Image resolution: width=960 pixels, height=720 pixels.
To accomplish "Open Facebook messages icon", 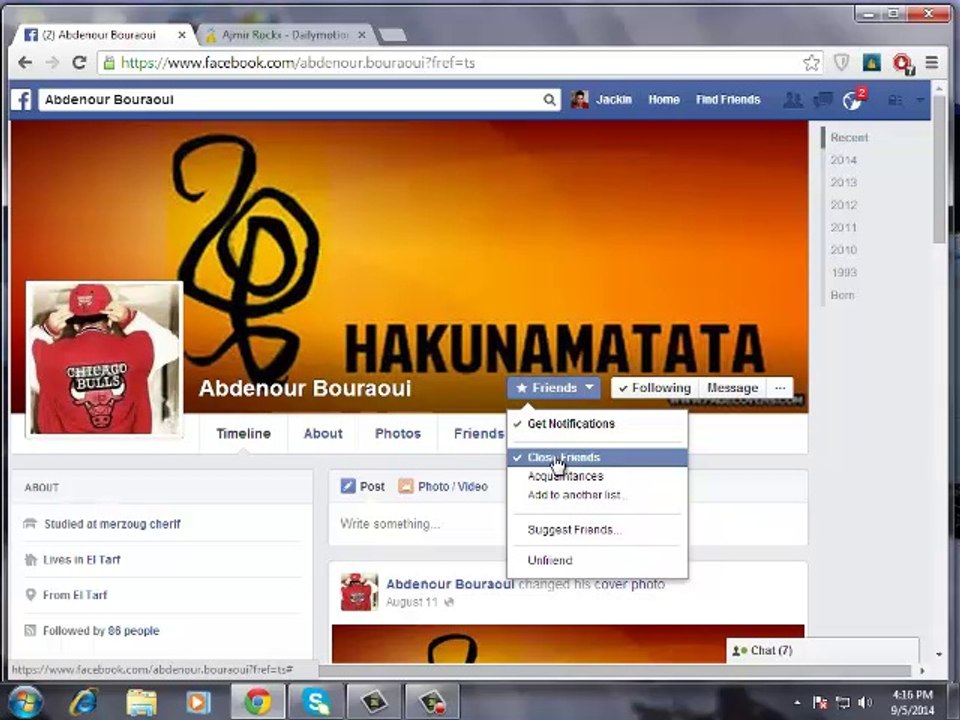I will pyautogui.click(x=823, y=100).
